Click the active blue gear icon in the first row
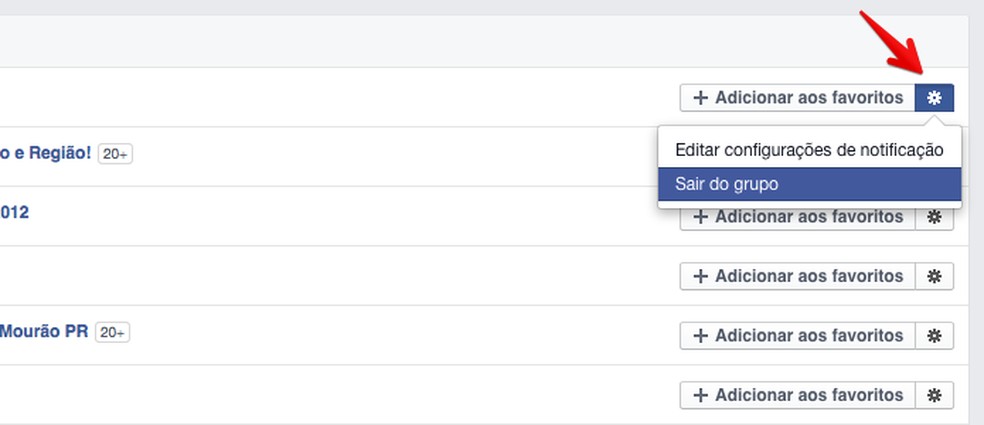The width and height of the screenshot is (984, 425). tap(934, 98)
